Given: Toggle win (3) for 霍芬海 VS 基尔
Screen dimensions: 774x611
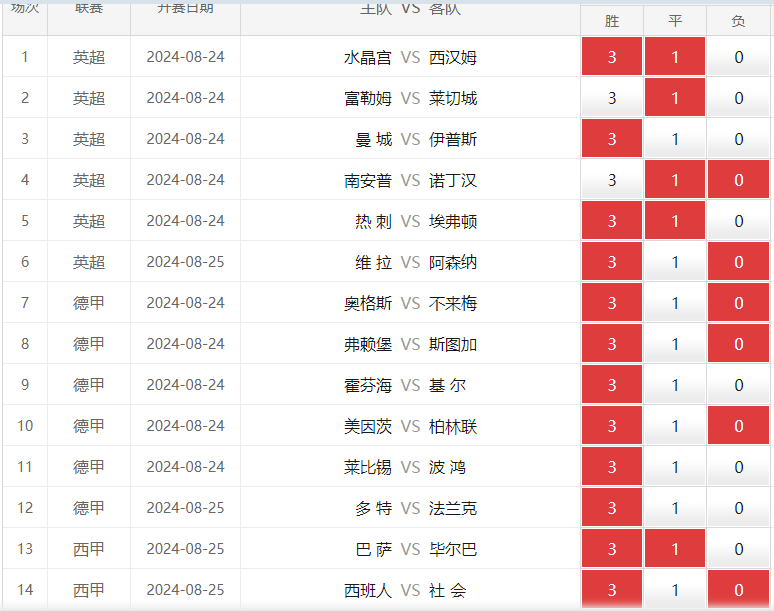Looking at the screenshot, I should point(612,384).
